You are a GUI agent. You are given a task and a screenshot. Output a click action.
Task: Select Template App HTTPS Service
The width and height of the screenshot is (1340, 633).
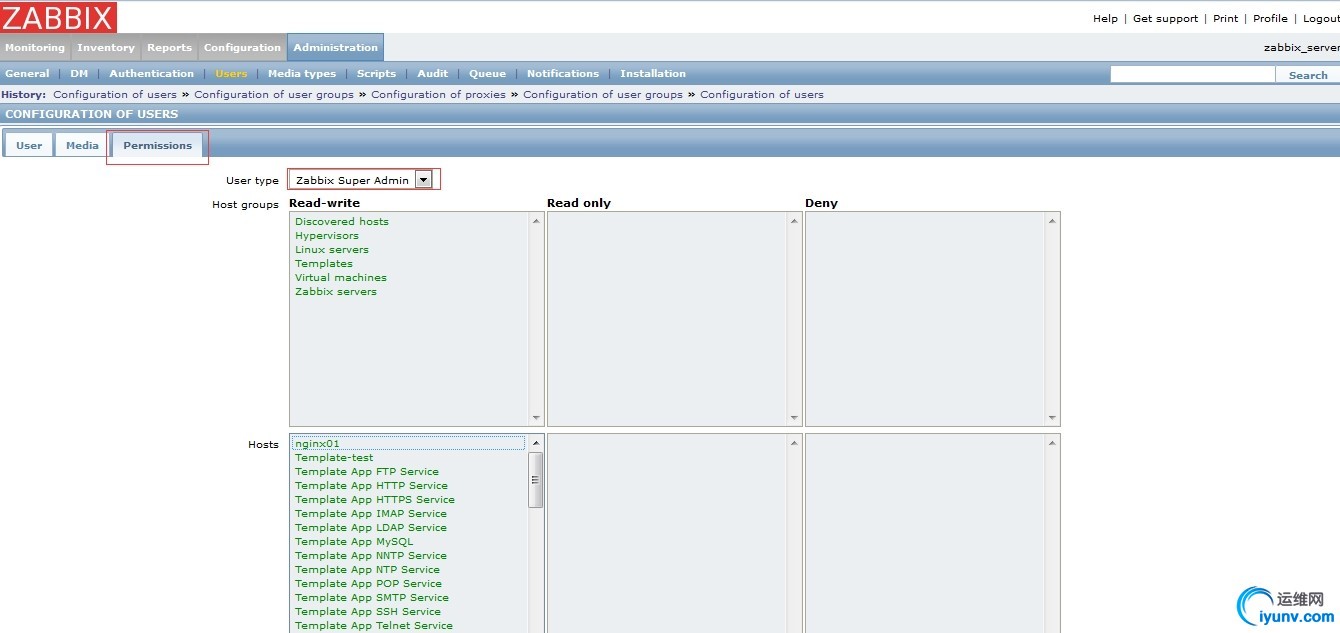(375, 500)
